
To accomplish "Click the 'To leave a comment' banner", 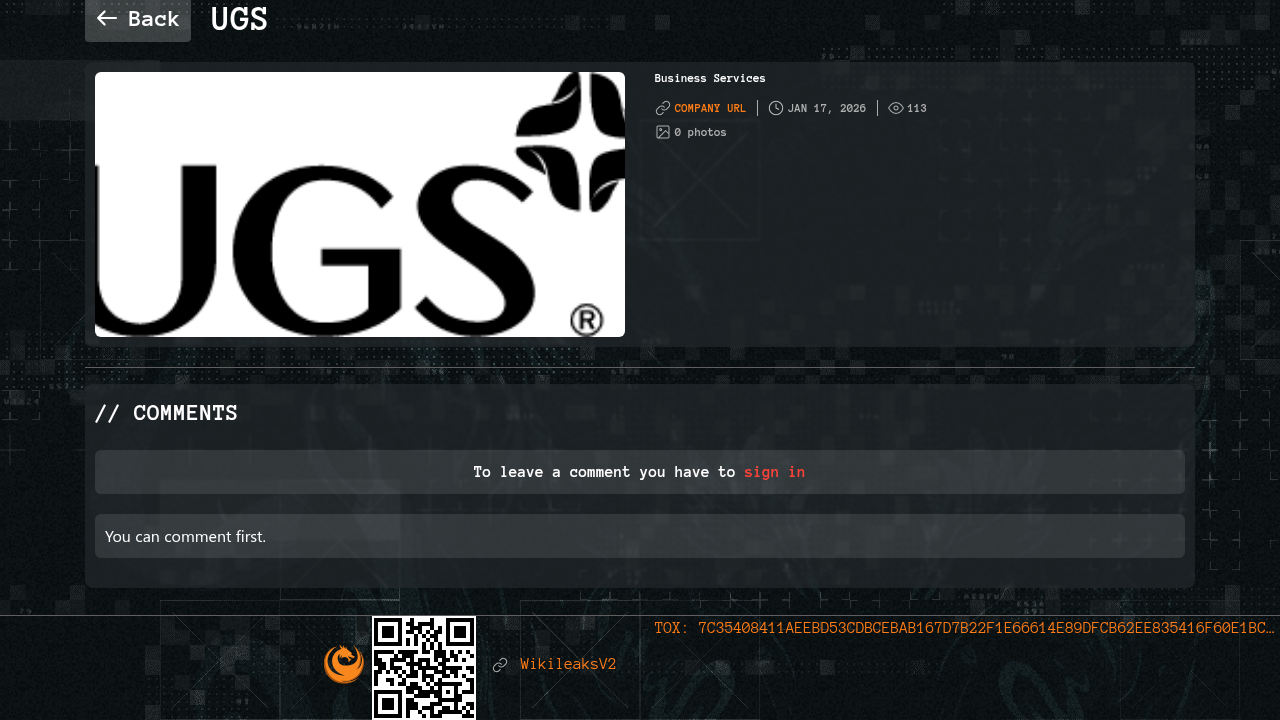I will click(600, 472).
